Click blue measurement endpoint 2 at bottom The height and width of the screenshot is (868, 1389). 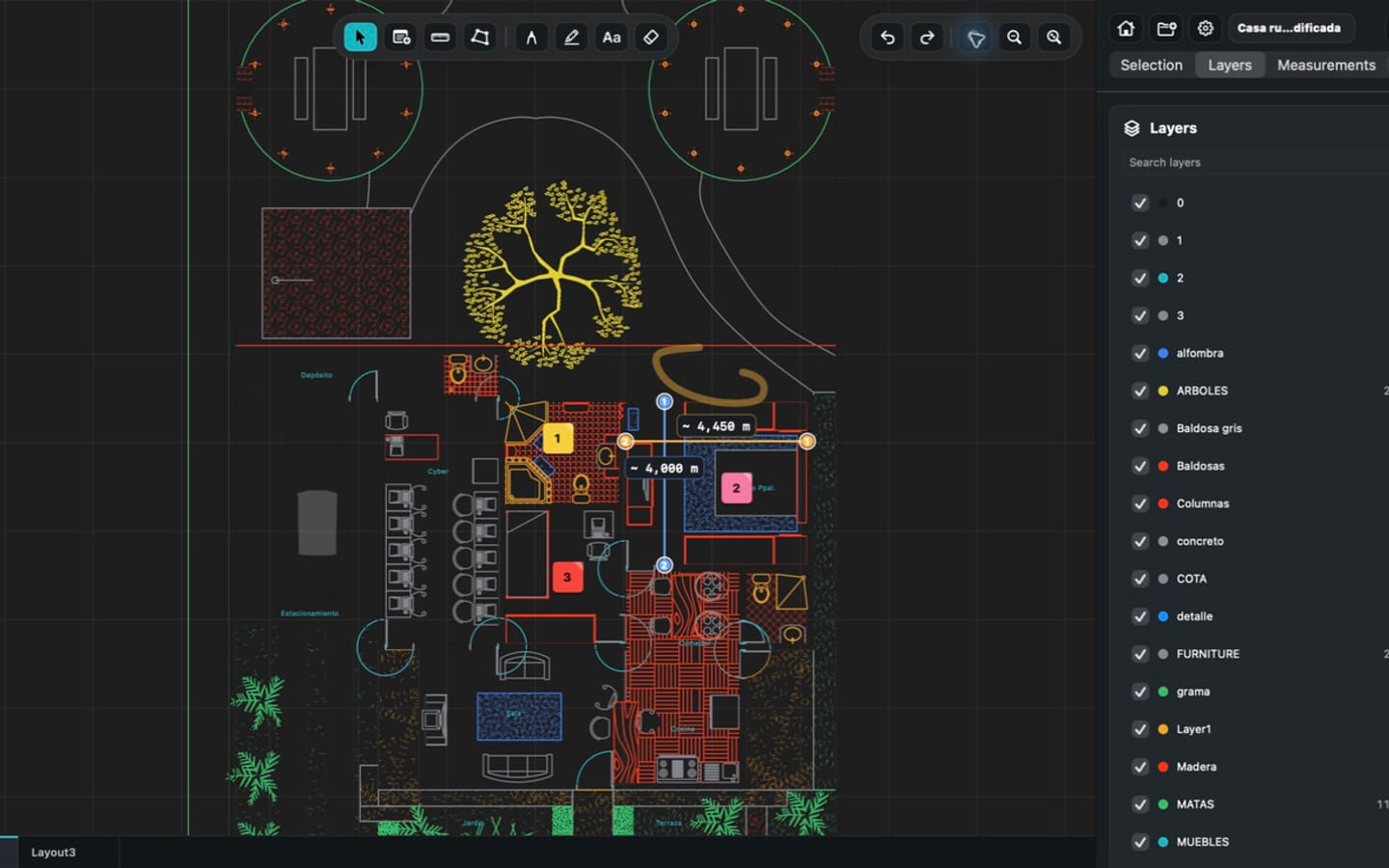coord(664,565)
